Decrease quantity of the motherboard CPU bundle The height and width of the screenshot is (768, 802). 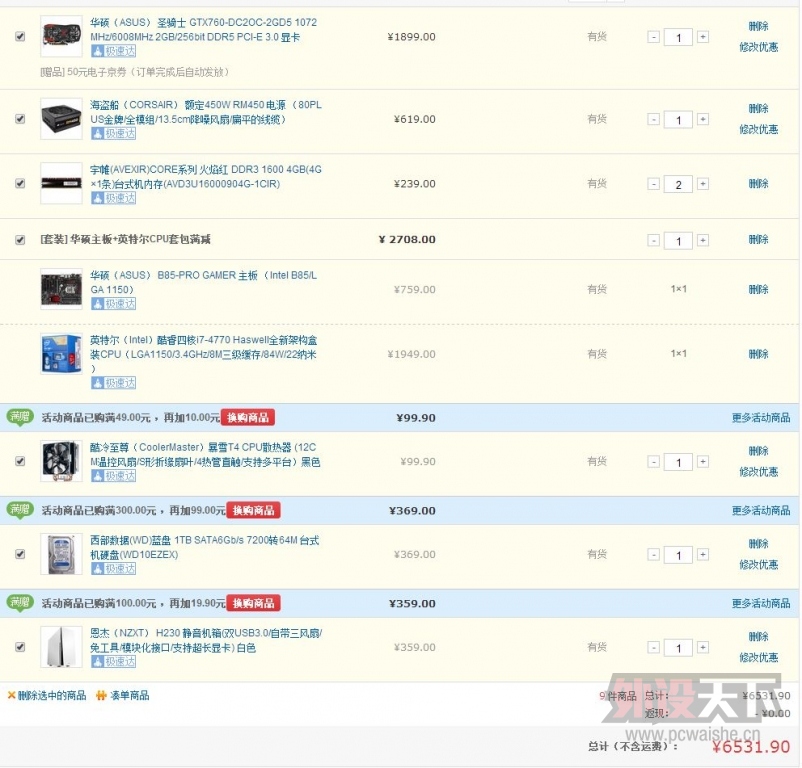[x=653, y=240]
